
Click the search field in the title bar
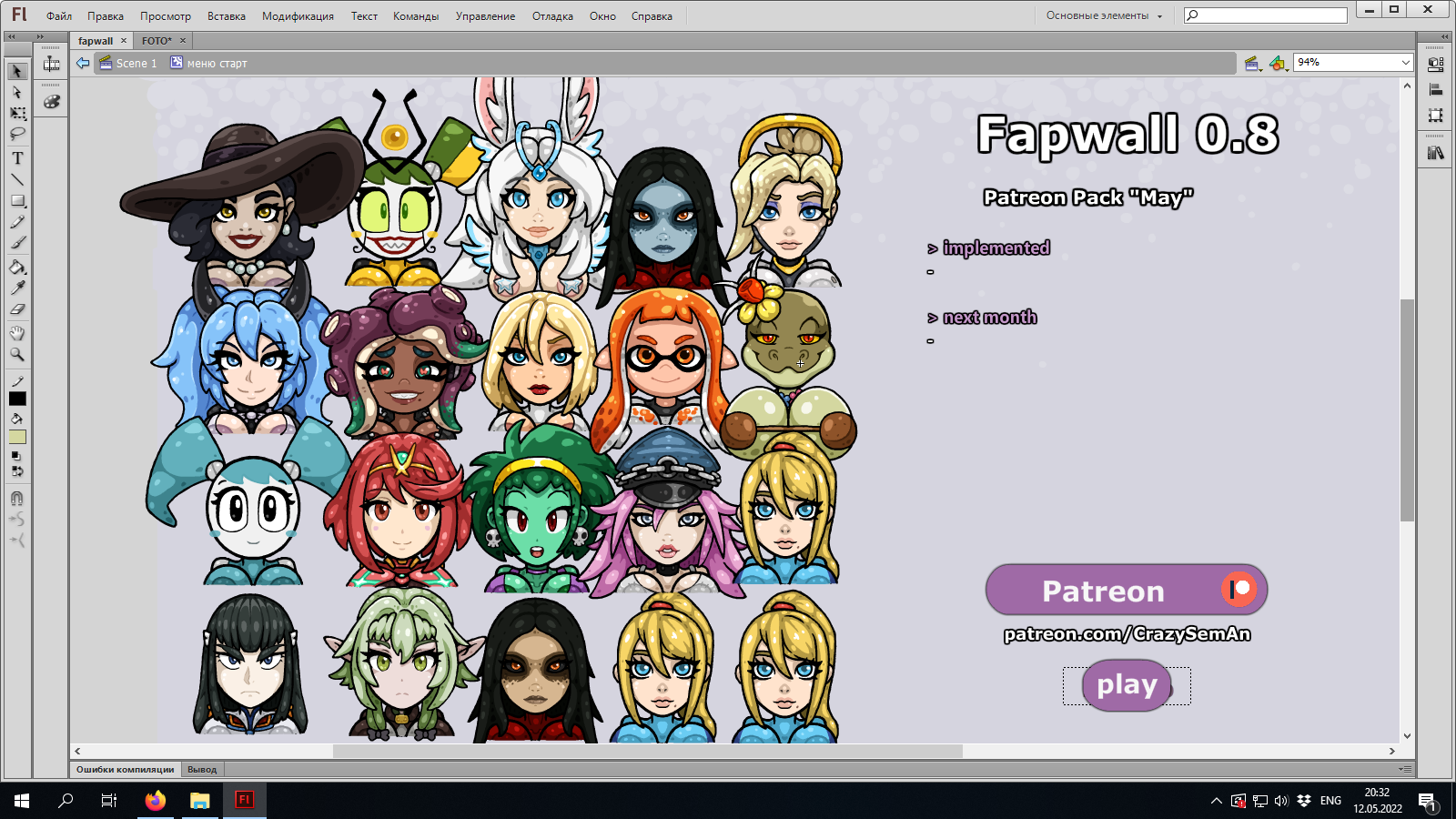click(1265, 15)
